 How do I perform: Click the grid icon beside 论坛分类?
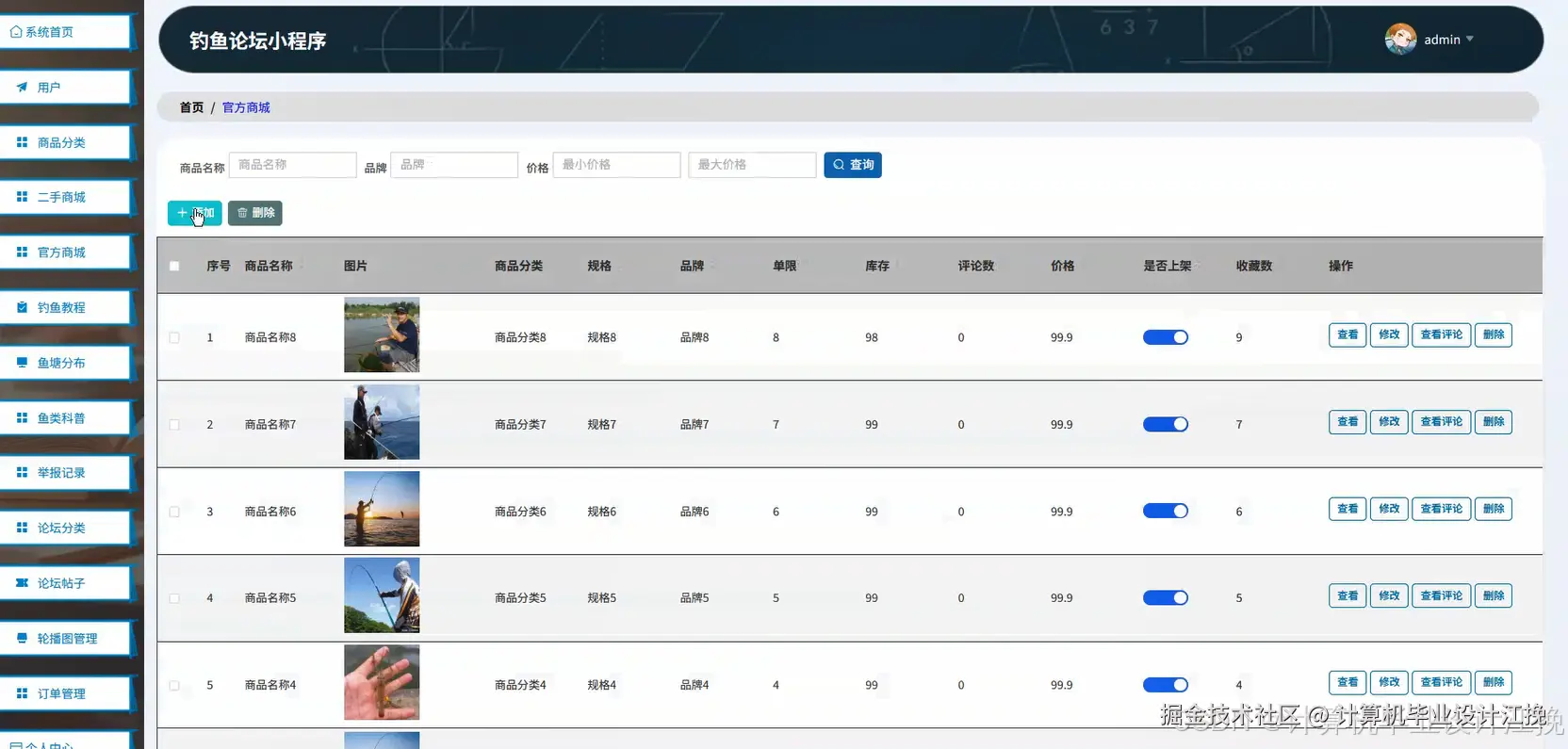22,528
